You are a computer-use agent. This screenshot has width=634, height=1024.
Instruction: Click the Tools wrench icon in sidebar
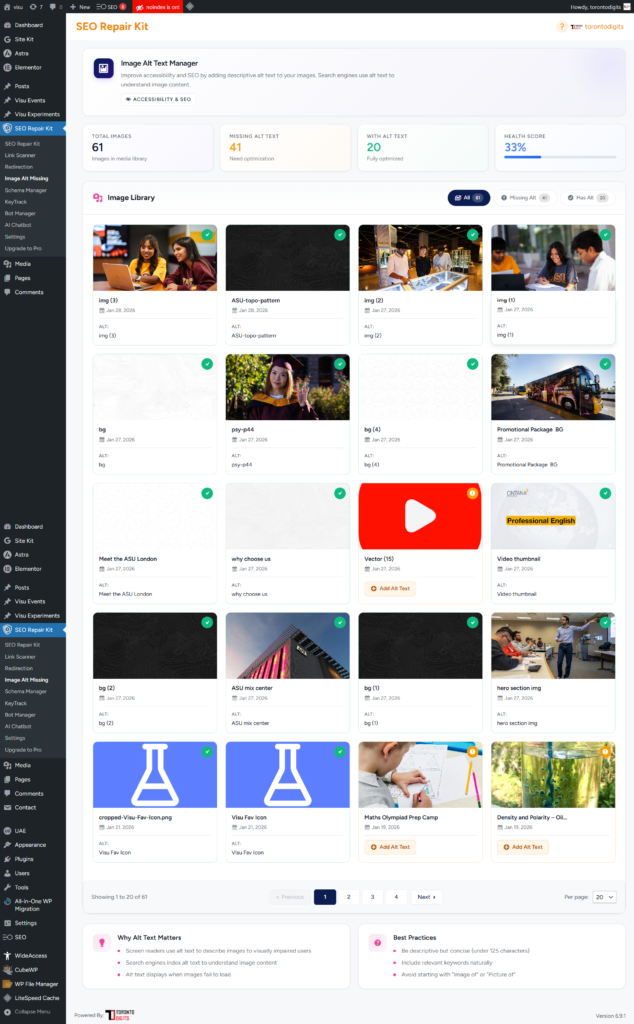tap(7, 887)
